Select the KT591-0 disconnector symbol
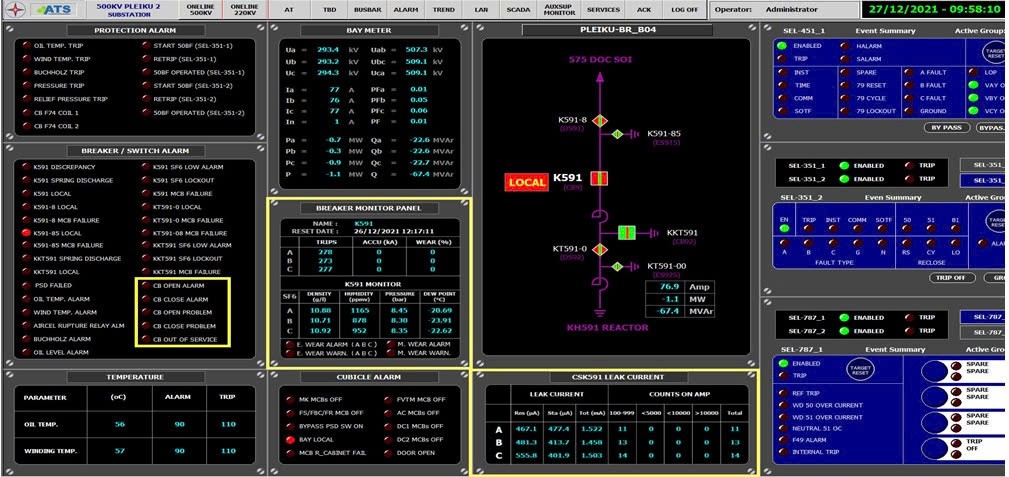Screen dimensions: 1009x477 [600, 249]
